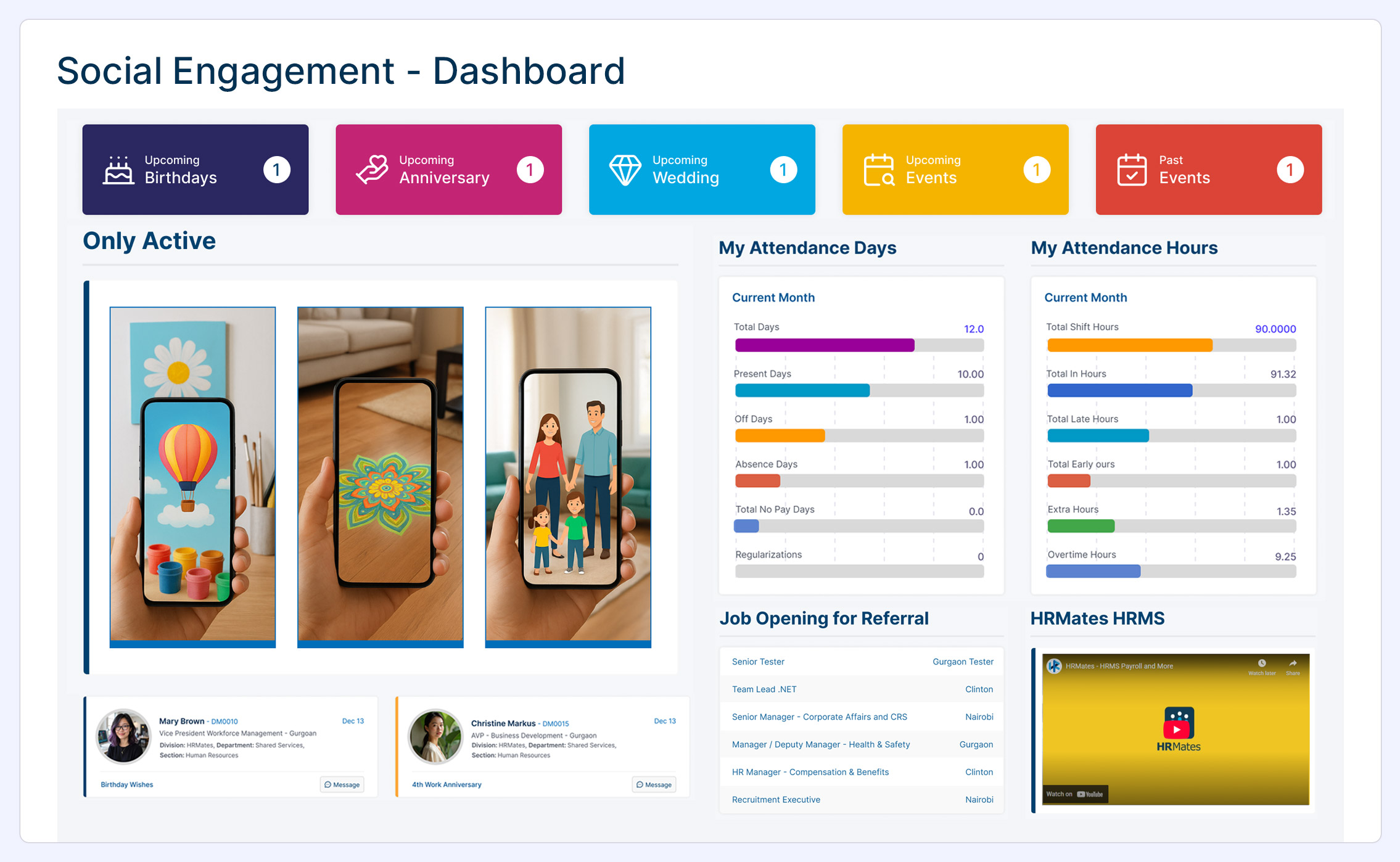This screenshot has width=1400, height=862.
Task: Click the family illustration phone thumbnail
Action: (x=567, y=475)
